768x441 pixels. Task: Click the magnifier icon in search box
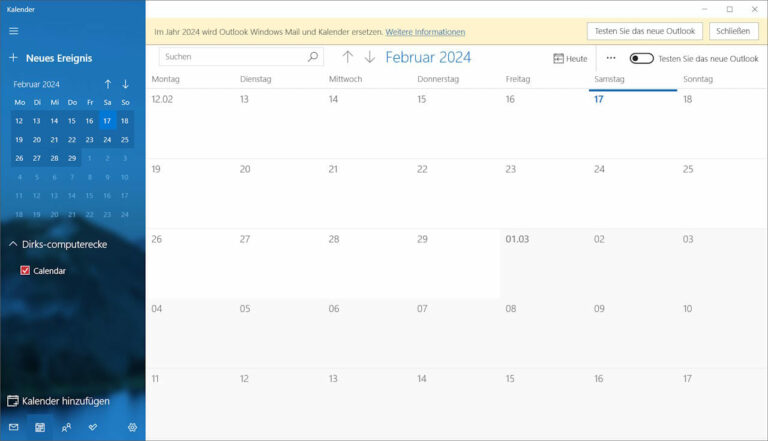point(313,58)
